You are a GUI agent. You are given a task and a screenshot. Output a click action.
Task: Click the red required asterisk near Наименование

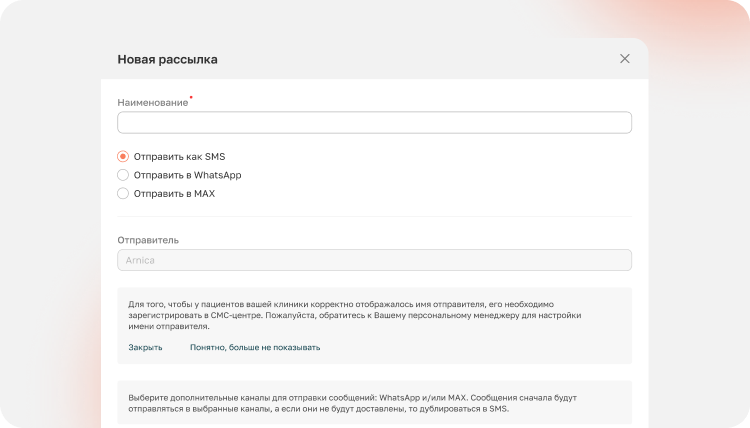(x=191, y=98)
